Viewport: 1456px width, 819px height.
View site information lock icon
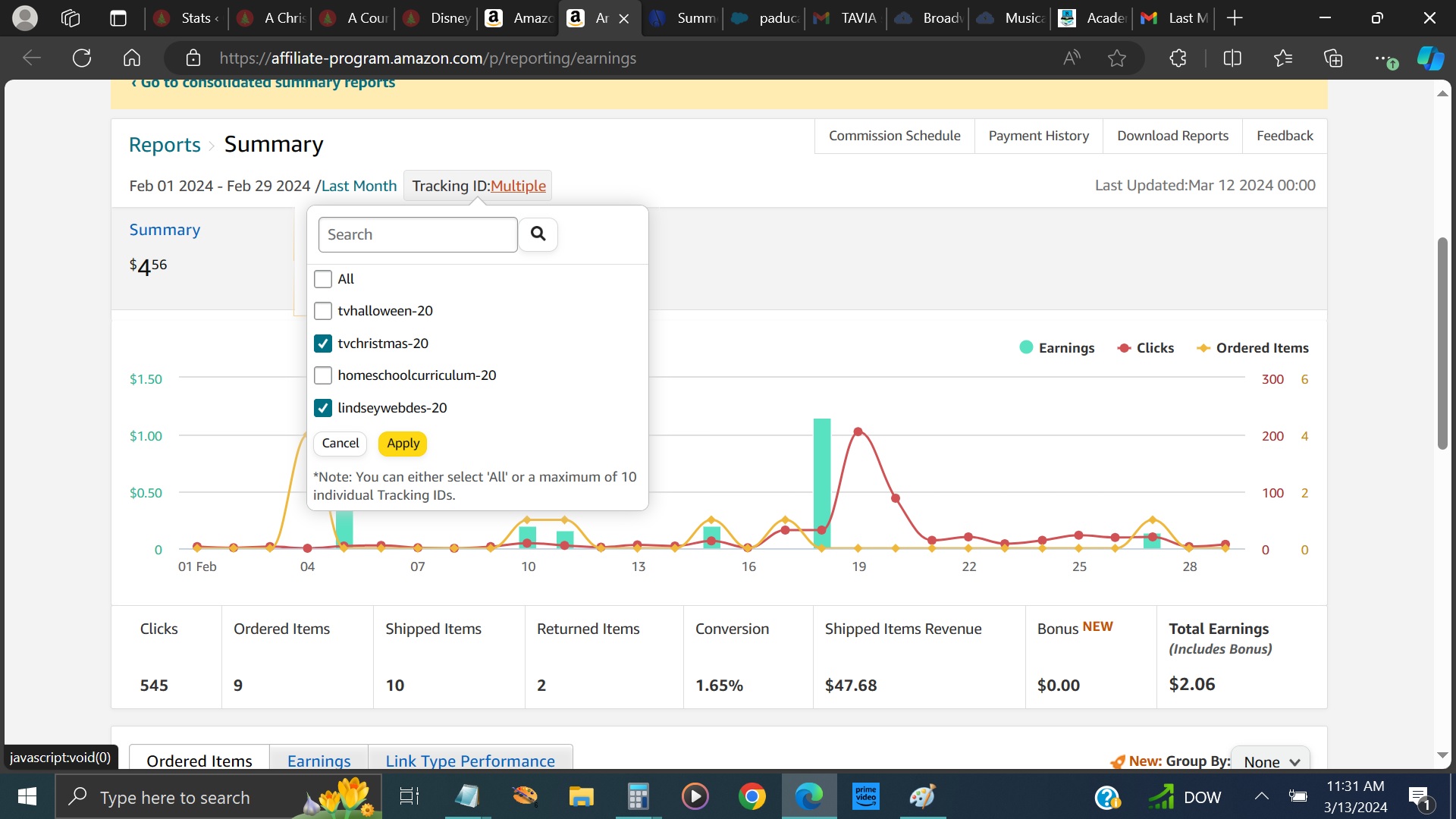click(193, 58)
